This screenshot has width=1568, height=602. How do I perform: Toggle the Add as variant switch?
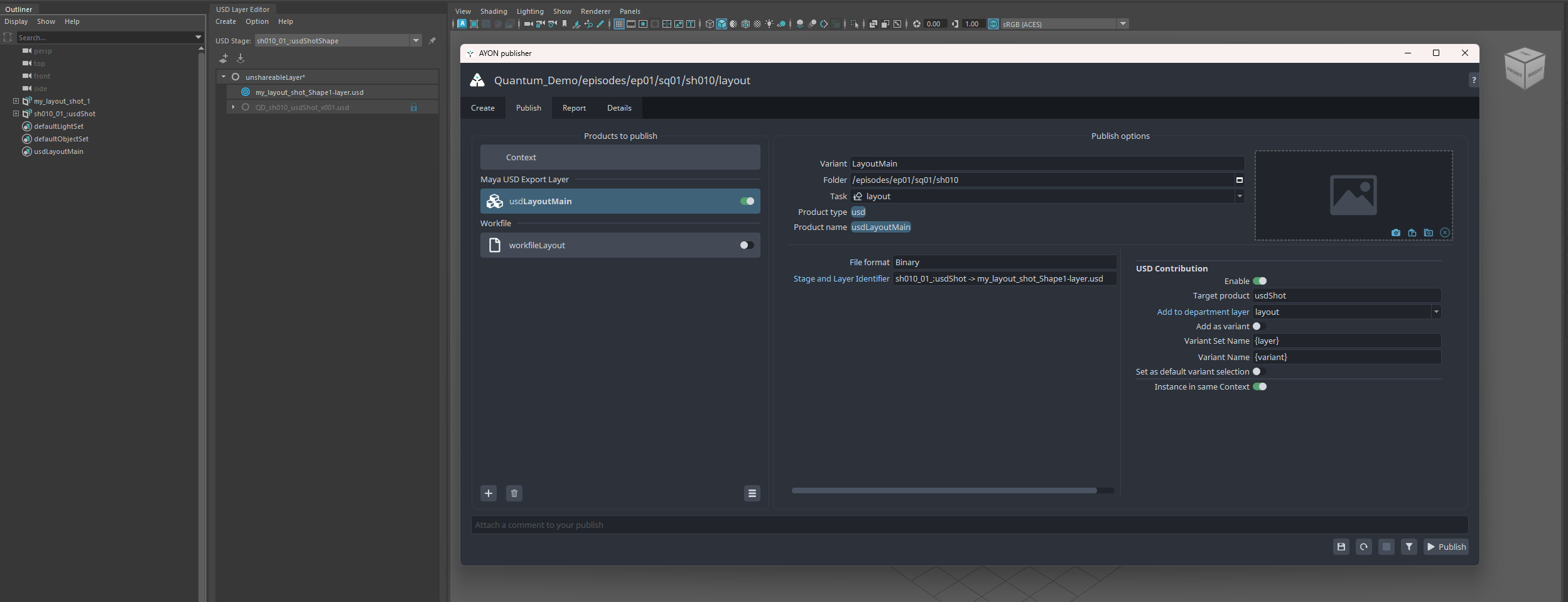click(x=1258, y=326)
